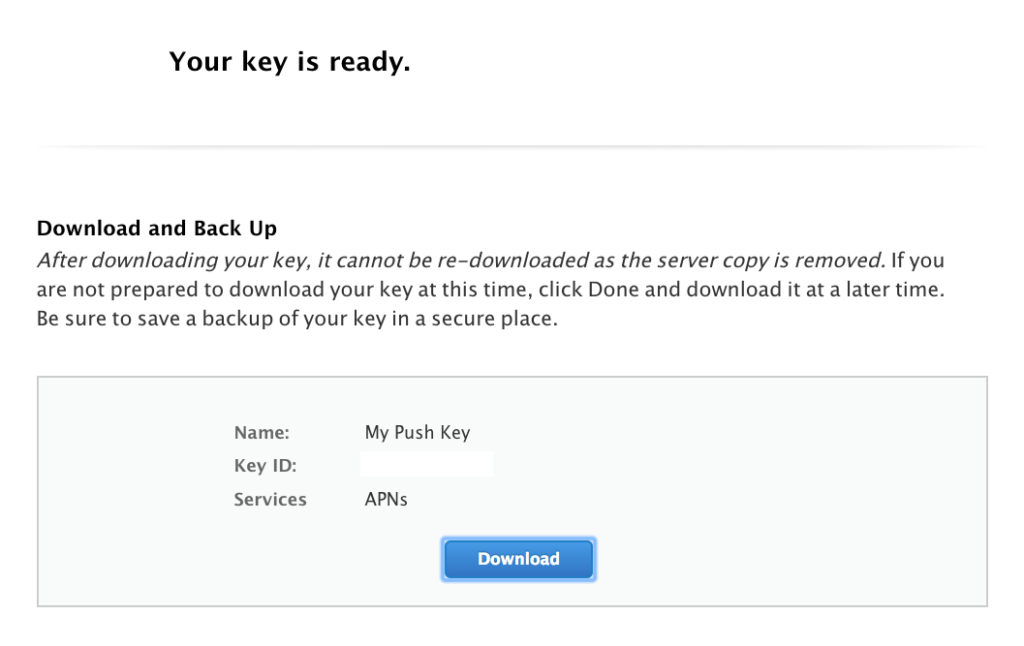Select the "My Push Key" name value

click(417, 433)
